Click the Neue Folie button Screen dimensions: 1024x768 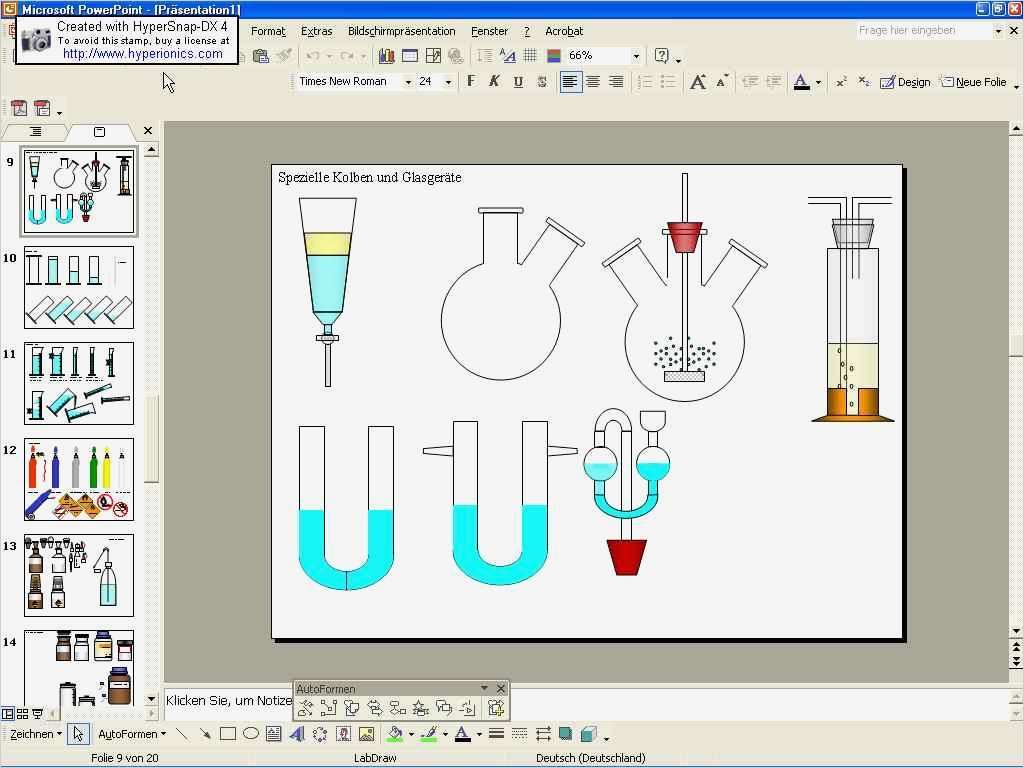tap(972, 82)
